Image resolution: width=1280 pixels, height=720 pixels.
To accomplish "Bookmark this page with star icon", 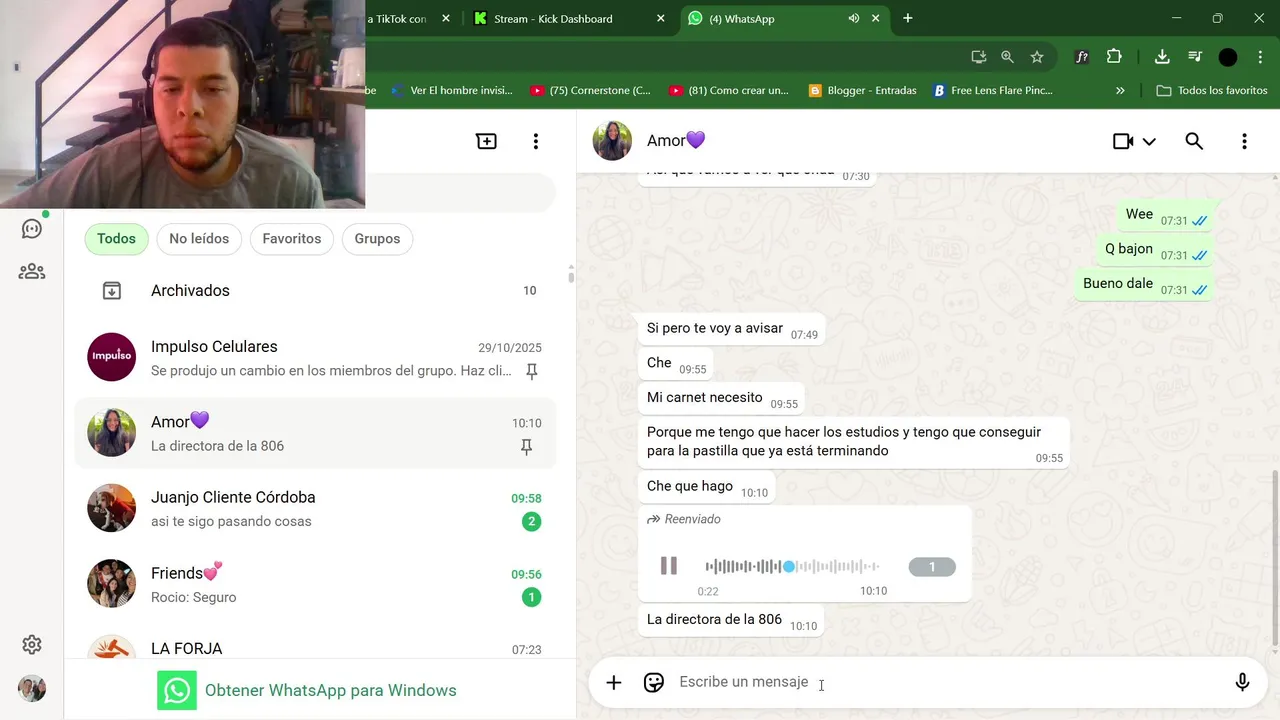I will pyautogui.click(x=1037, y=57).
